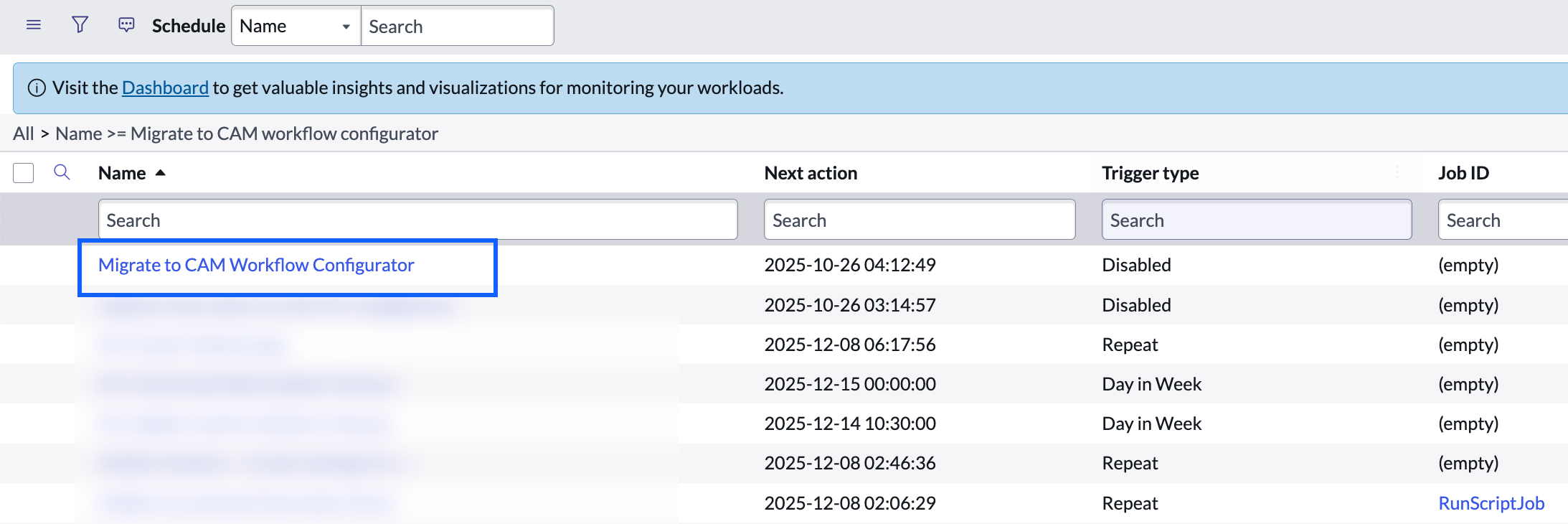Viewport: 1568px width, 524px height.
Task: Select the 2025-12-14 10:30:00 cell
Action: point(850,424)
